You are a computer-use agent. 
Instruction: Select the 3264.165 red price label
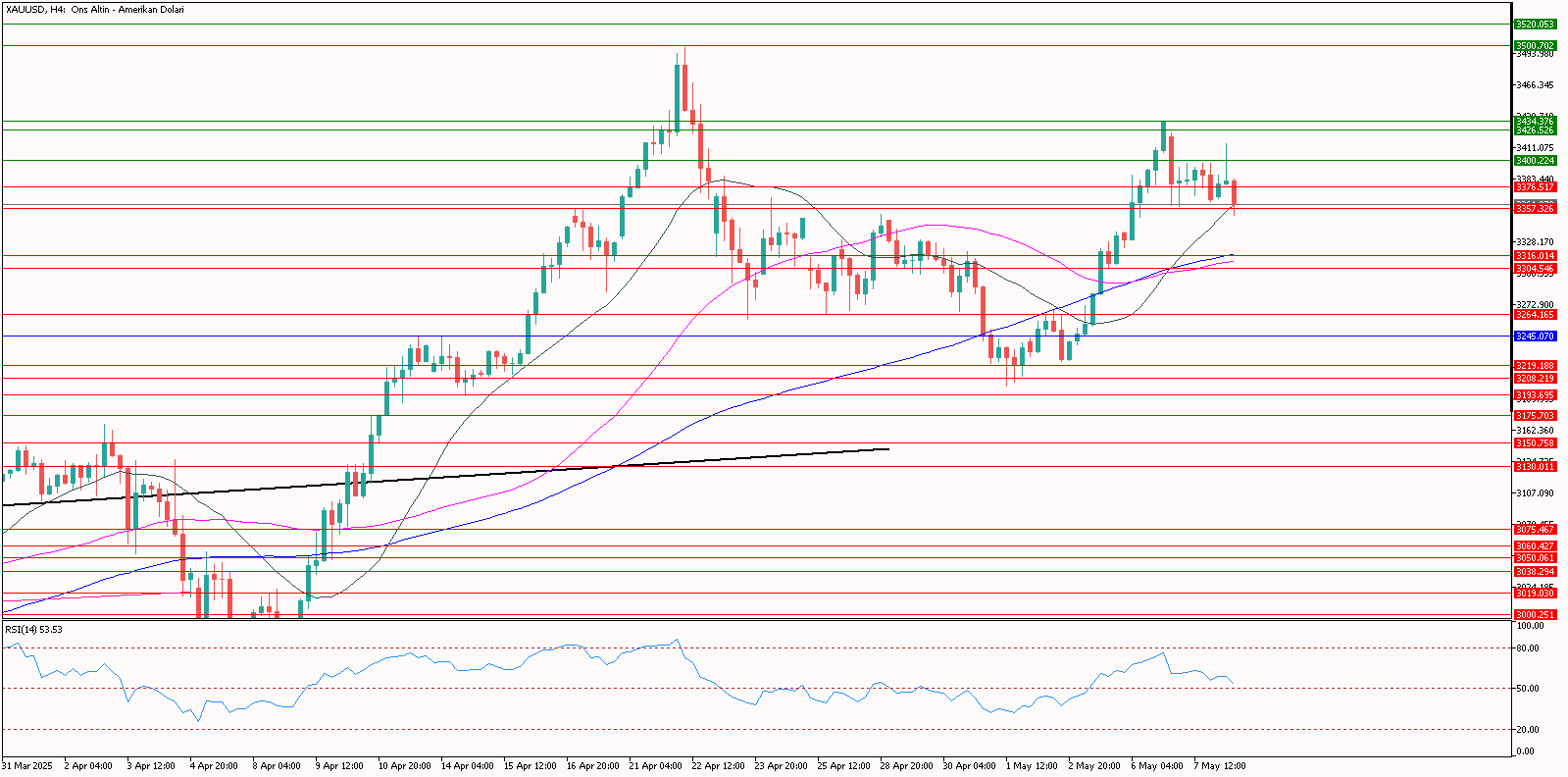1535,314
